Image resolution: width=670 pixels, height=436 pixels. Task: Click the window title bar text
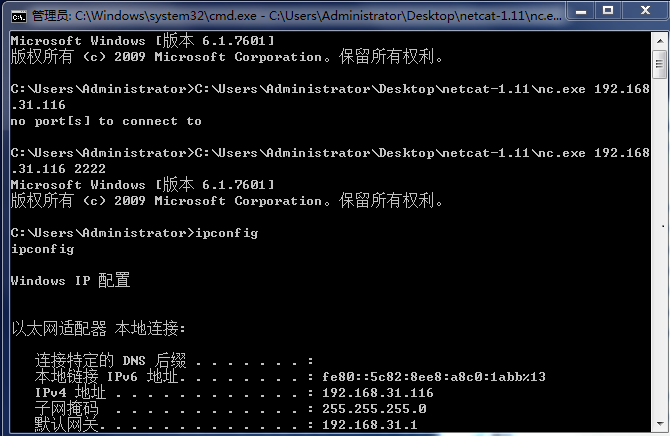coord(280,14)
